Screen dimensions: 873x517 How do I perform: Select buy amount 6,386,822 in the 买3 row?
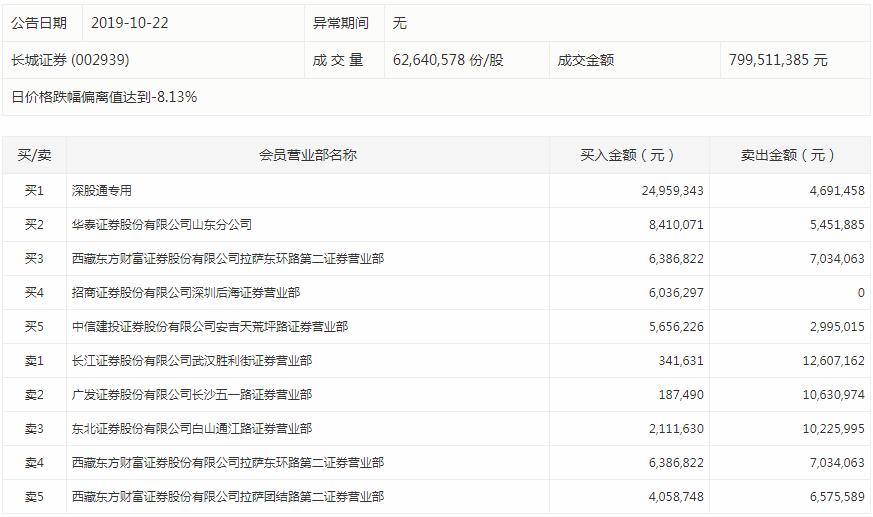pos(676,258)
